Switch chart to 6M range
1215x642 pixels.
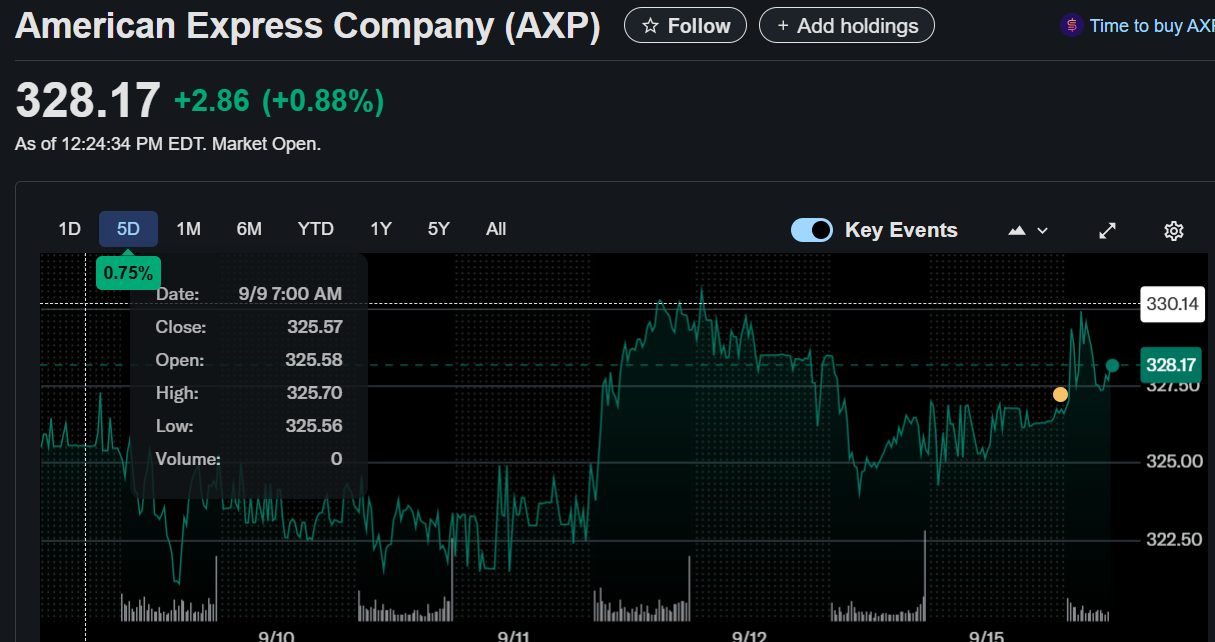click(x=249, y=229)
